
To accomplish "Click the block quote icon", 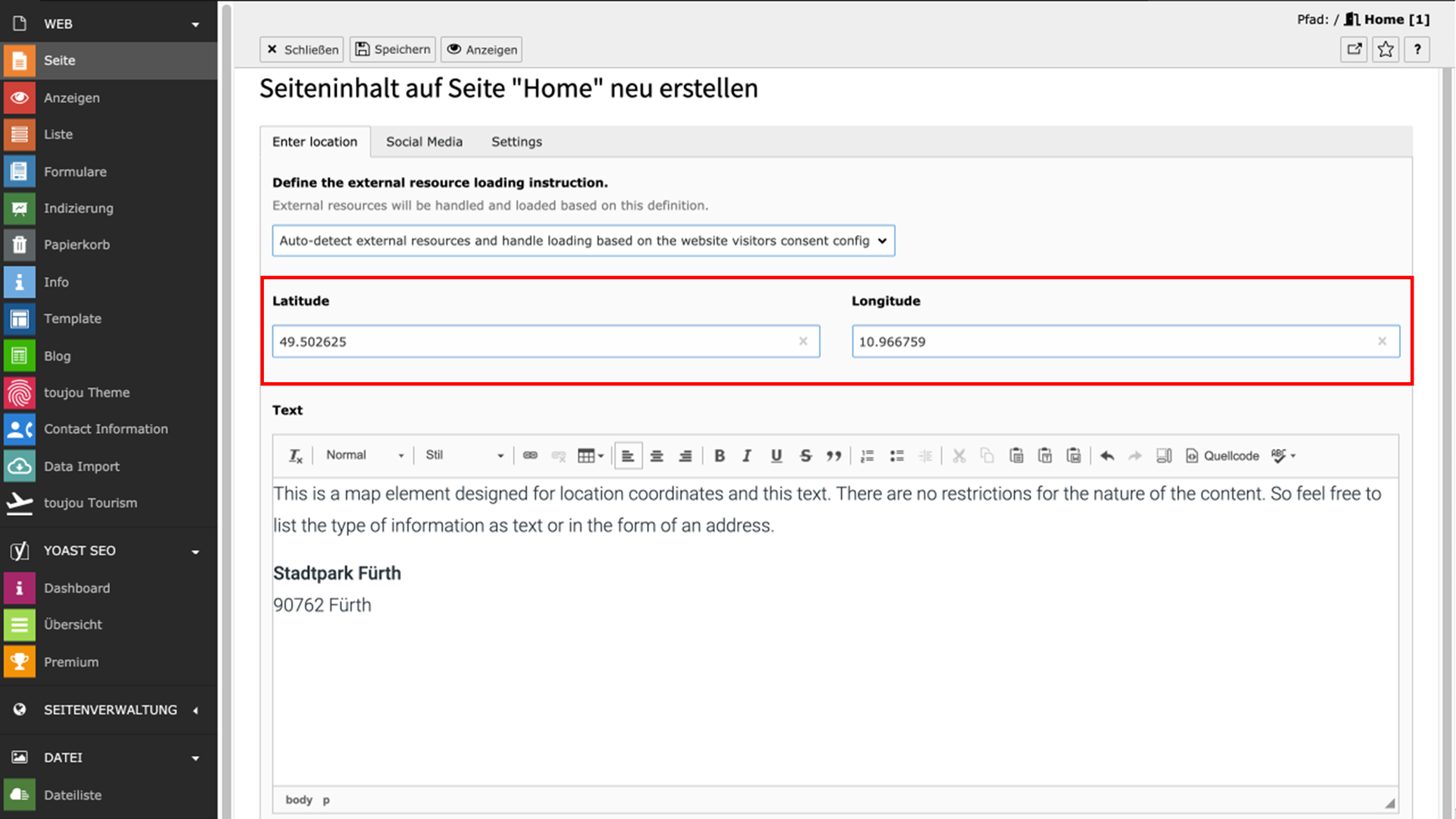I will click(833, 456).
